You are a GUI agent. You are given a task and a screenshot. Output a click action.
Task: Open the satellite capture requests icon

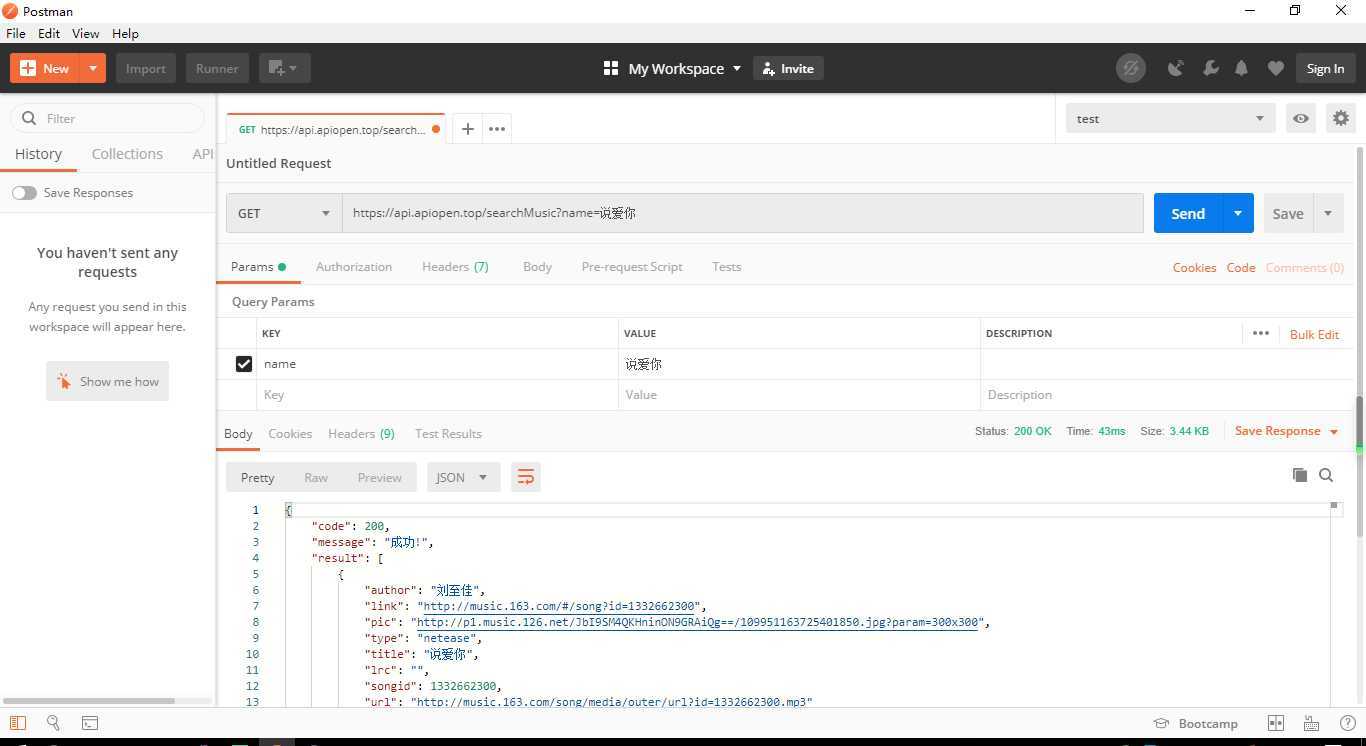tap(1176, 68)
